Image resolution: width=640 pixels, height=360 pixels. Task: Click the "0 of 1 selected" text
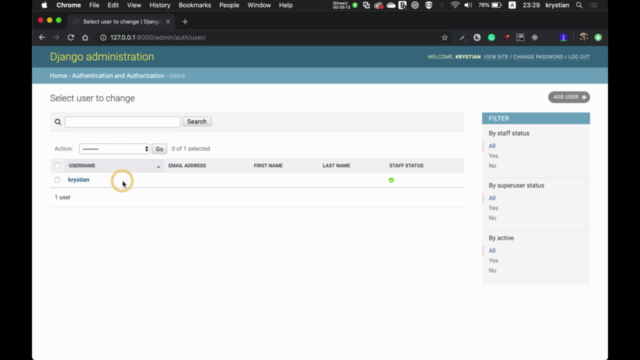tap(191, 149)
